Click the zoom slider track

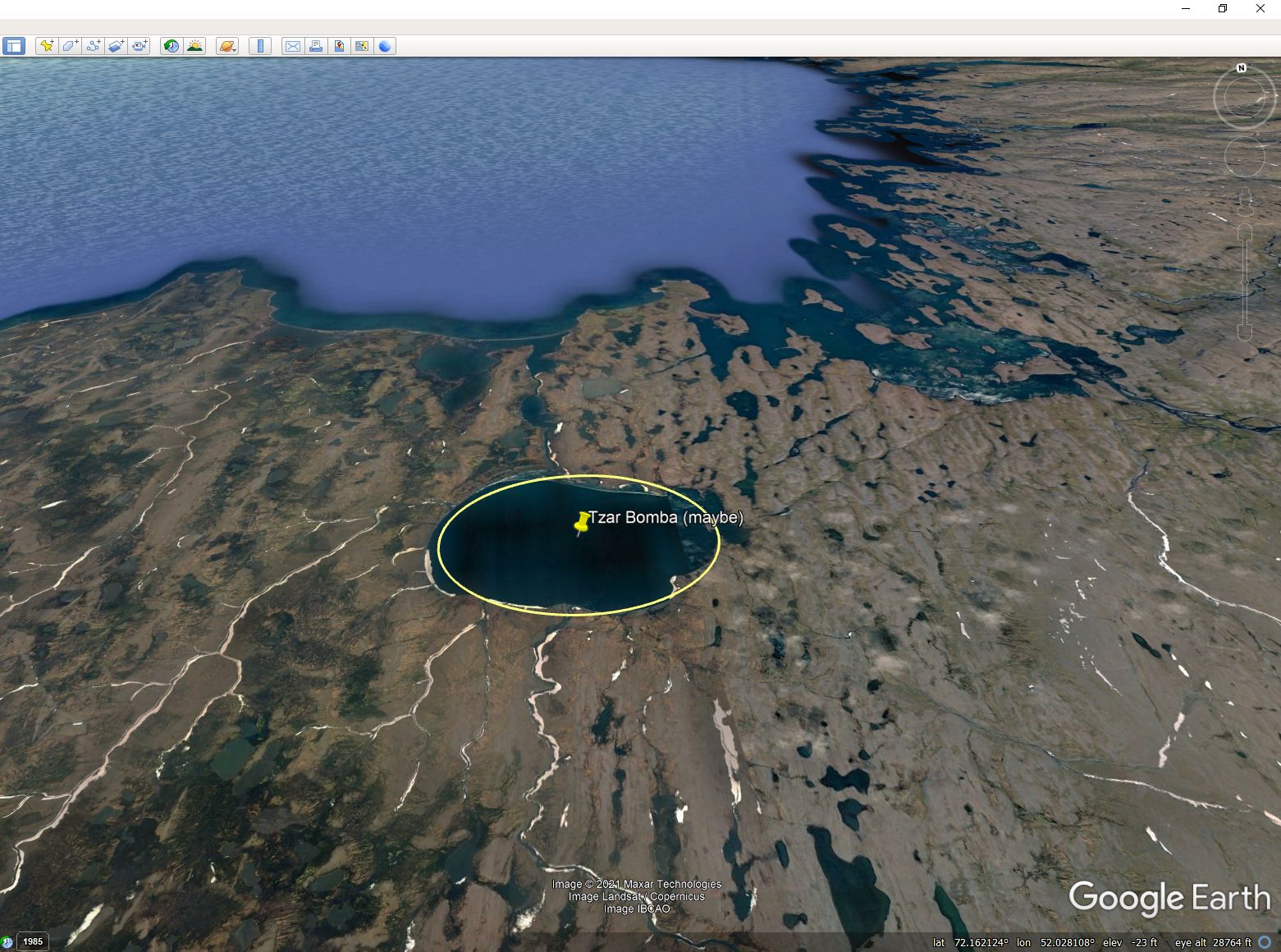pos(1245,279)
